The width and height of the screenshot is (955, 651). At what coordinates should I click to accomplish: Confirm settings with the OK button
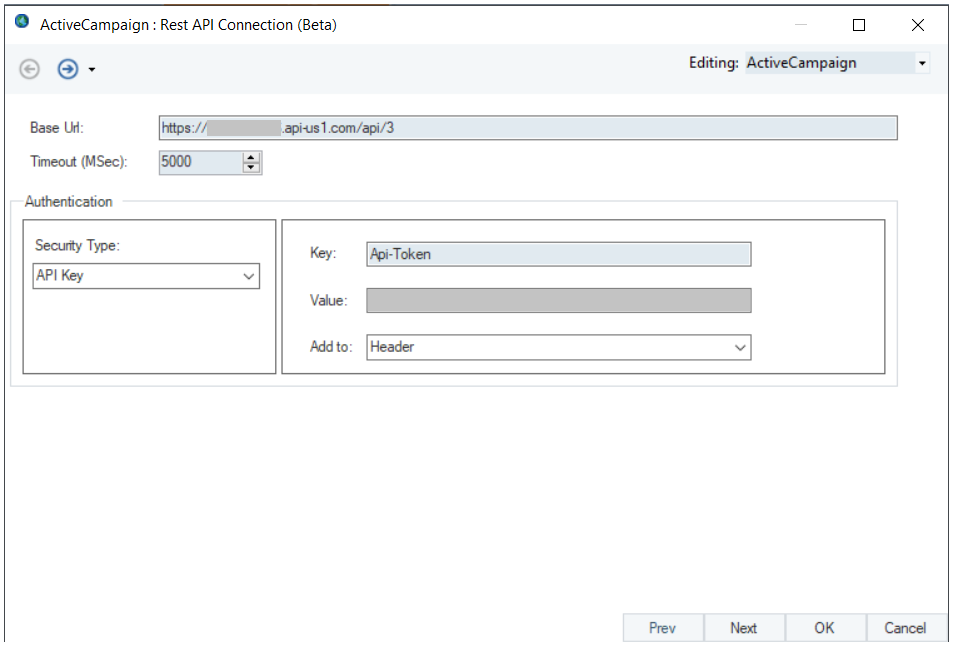(824, 628)
